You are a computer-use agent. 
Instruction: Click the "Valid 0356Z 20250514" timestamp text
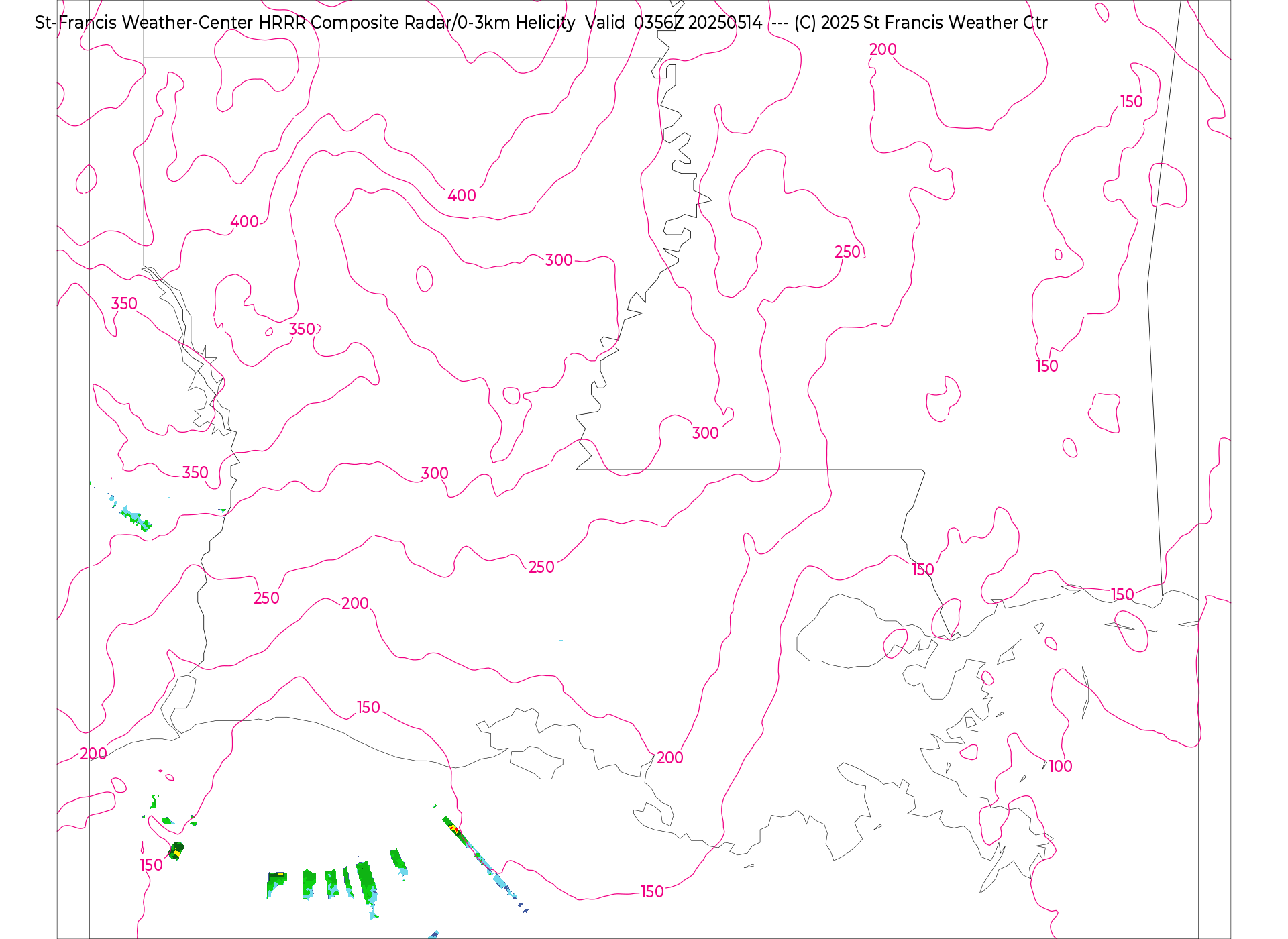674,23
